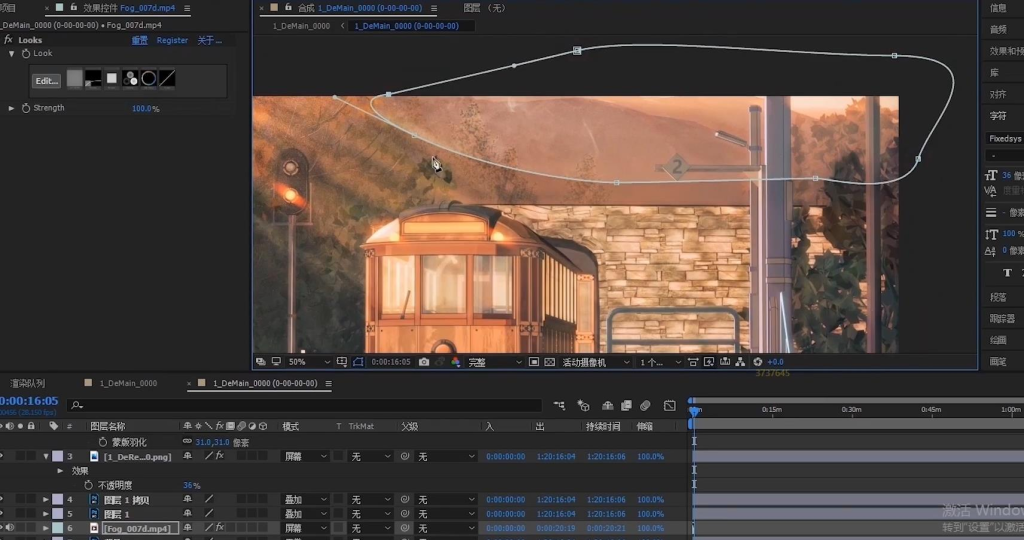The image size is (1024, 540).
Task: Click the always preview this view icon
Action: click(261, 362)
